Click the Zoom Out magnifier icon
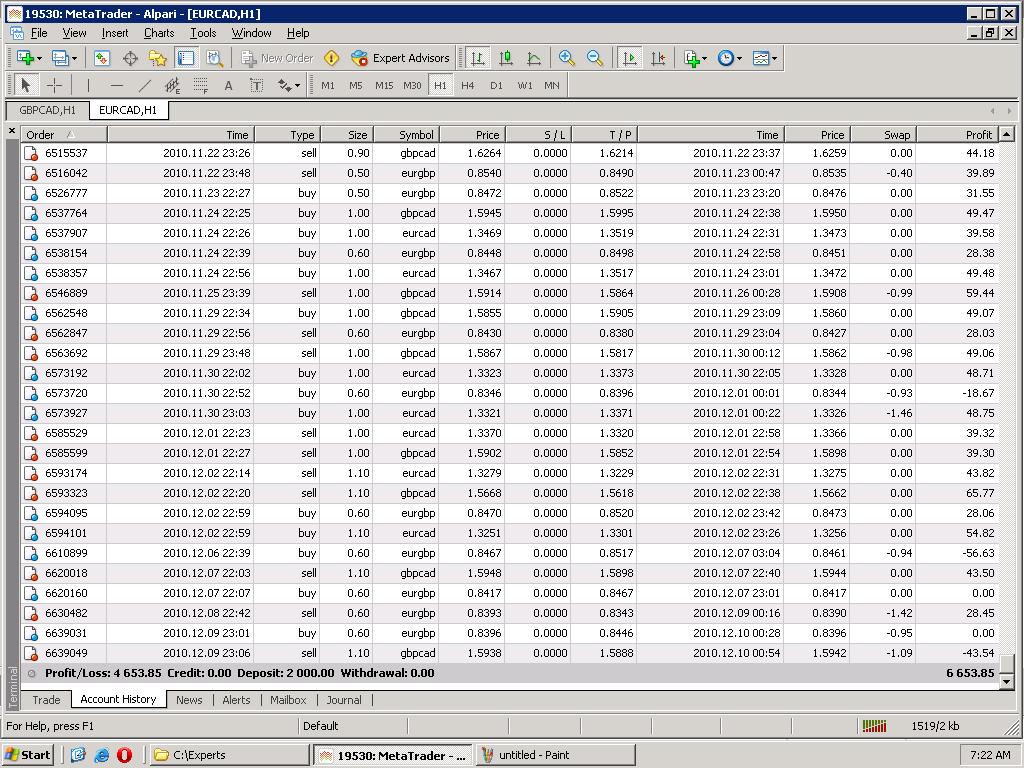 [x=595, y=58]
